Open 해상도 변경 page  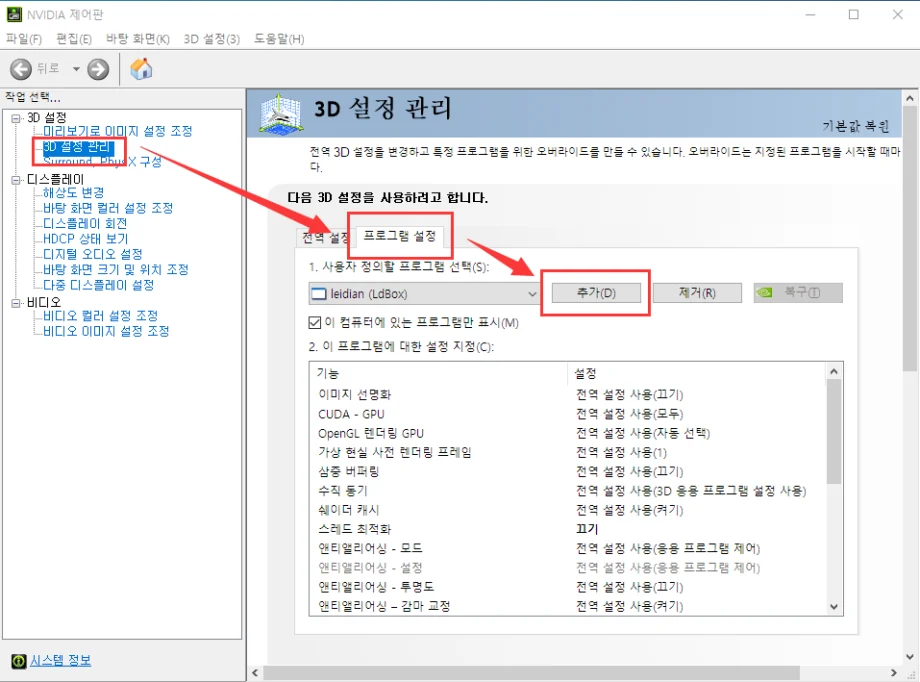[x=73, y=193]
